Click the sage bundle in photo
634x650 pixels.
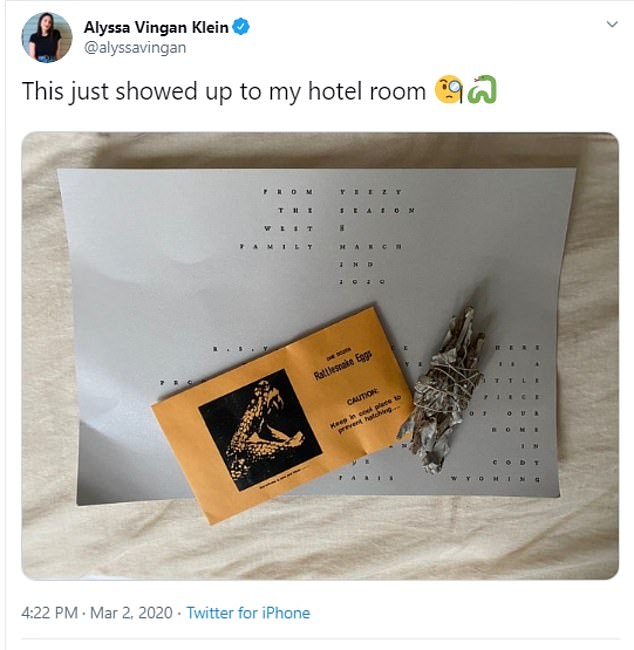[442, 390]
